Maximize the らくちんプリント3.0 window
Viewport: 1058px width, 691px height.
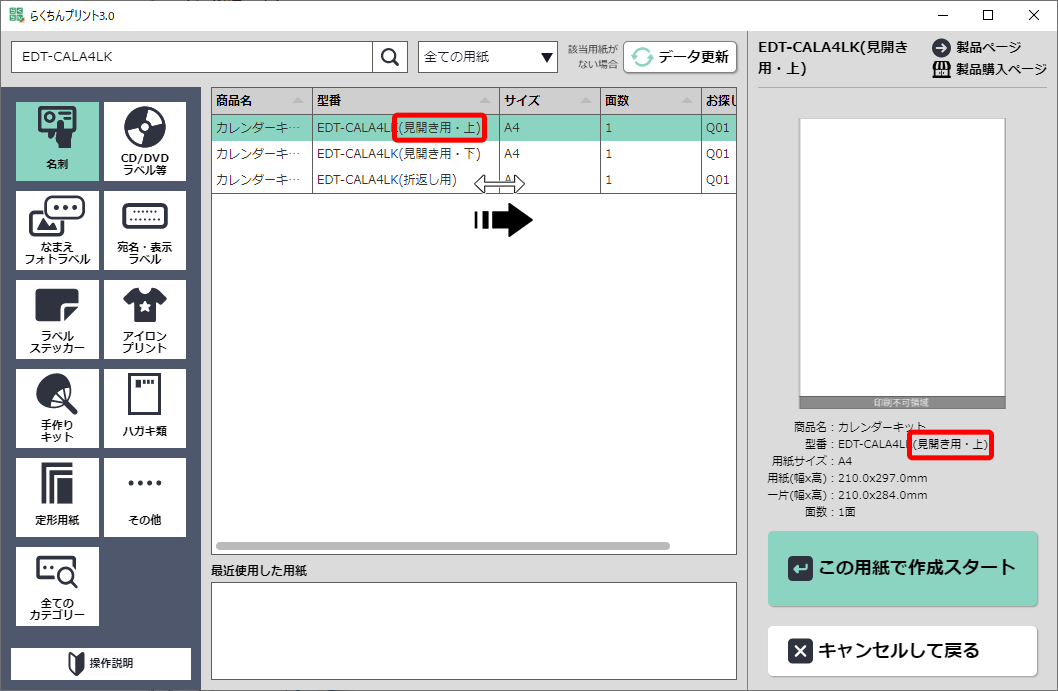click(x=988, y=15)
